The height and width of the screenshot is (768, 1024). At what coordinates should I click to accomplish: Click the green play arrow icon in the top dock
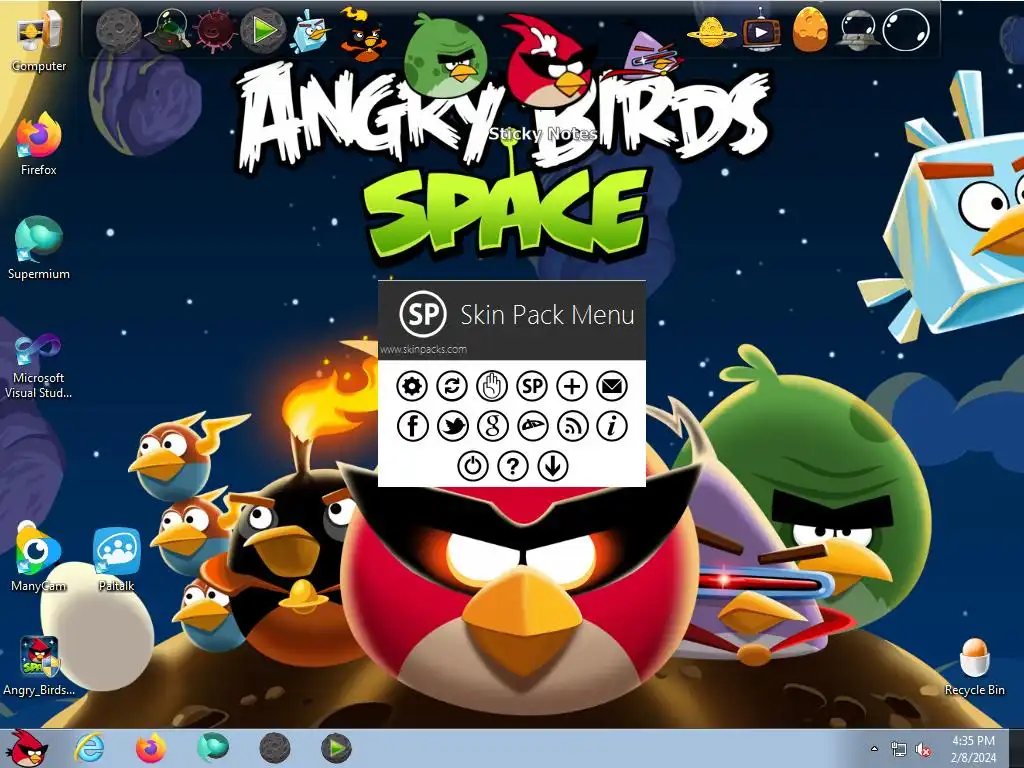263,30
